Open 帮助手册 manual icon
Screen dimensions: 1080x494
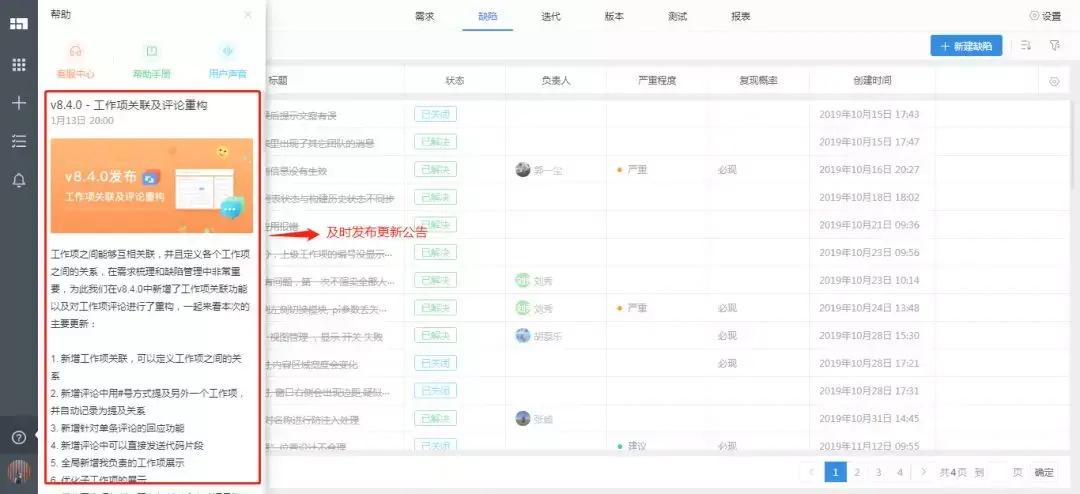coord(152,51)
